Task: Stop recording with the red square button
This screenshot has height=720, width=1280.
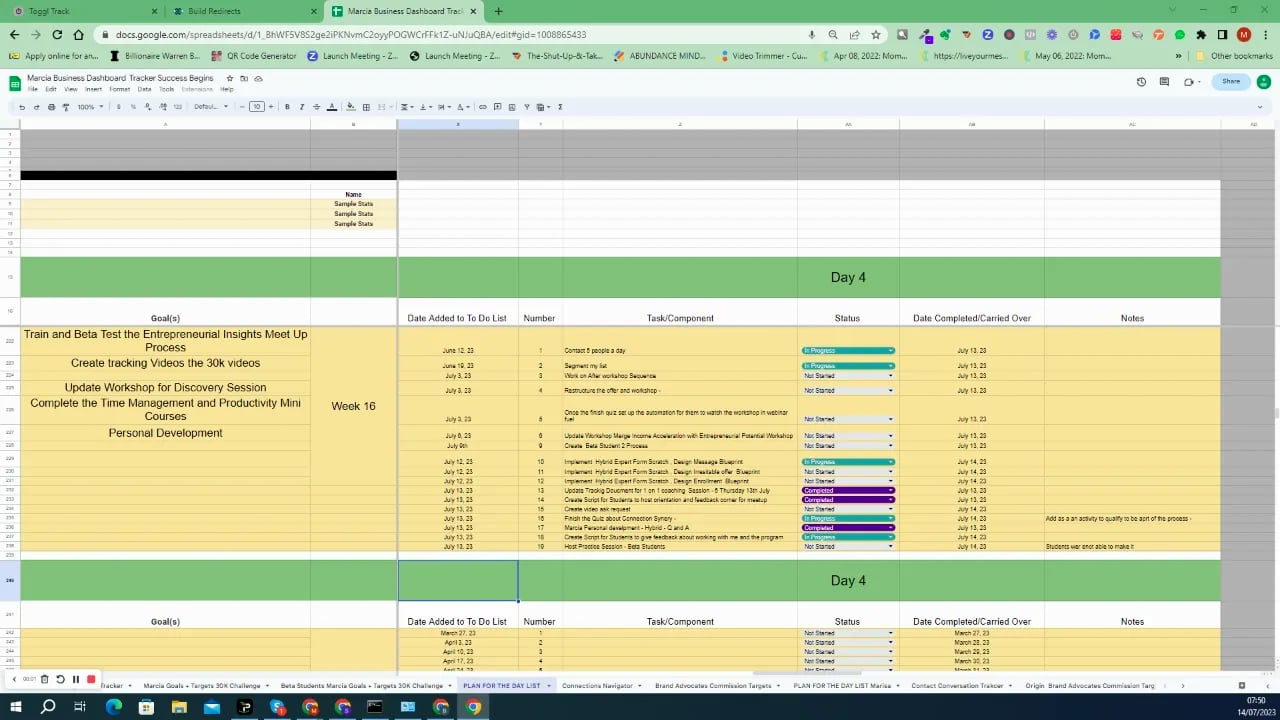Action: click(91, 679)
